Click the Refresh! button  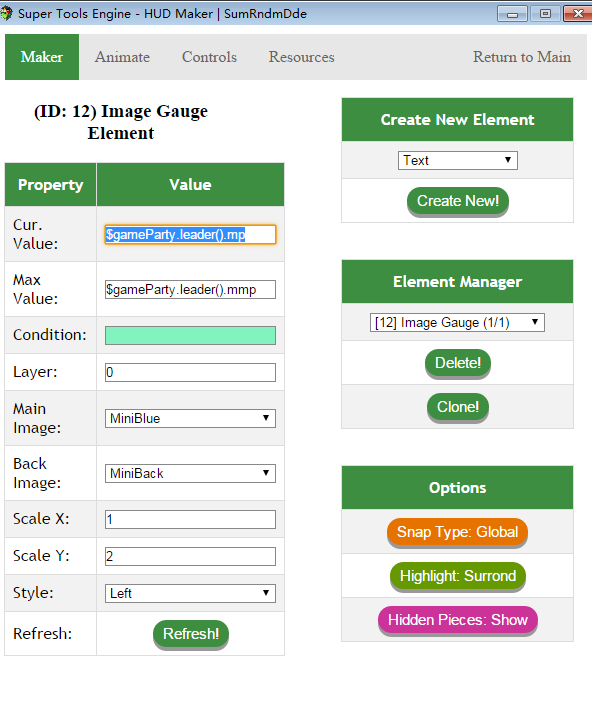[x=191, y=634]
